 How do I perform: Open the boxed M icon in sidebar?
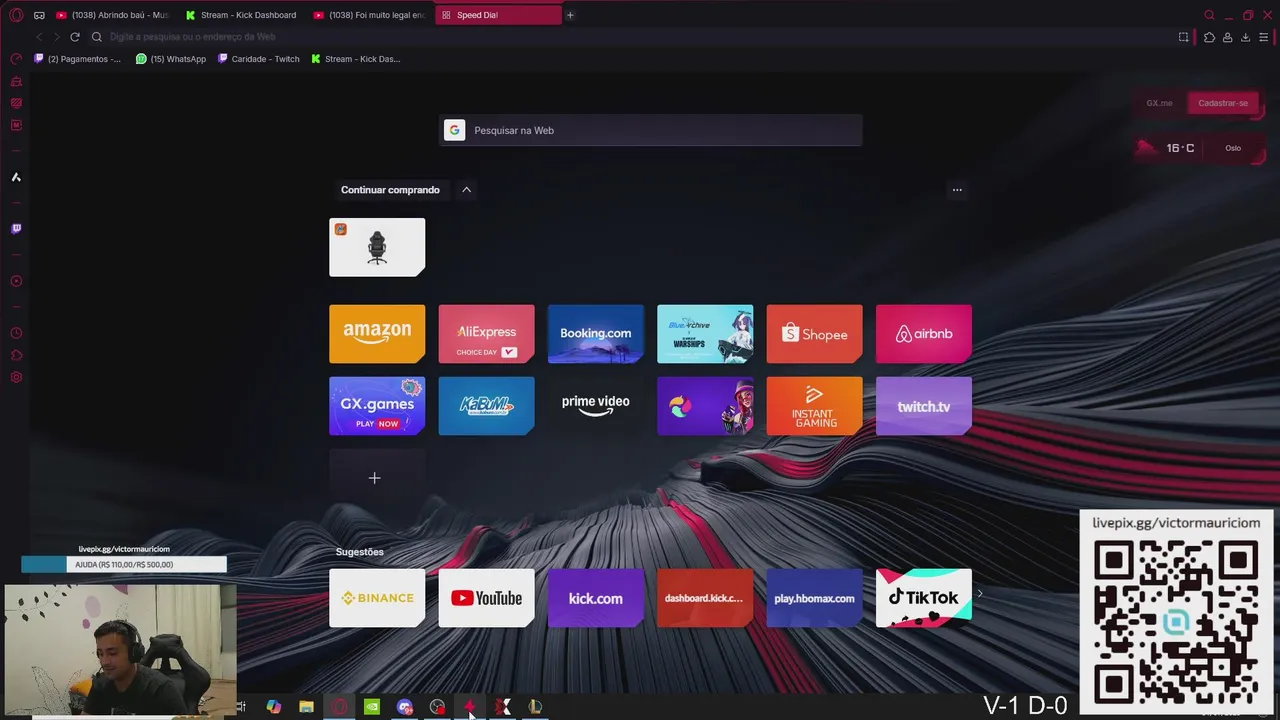coord(16,125)
